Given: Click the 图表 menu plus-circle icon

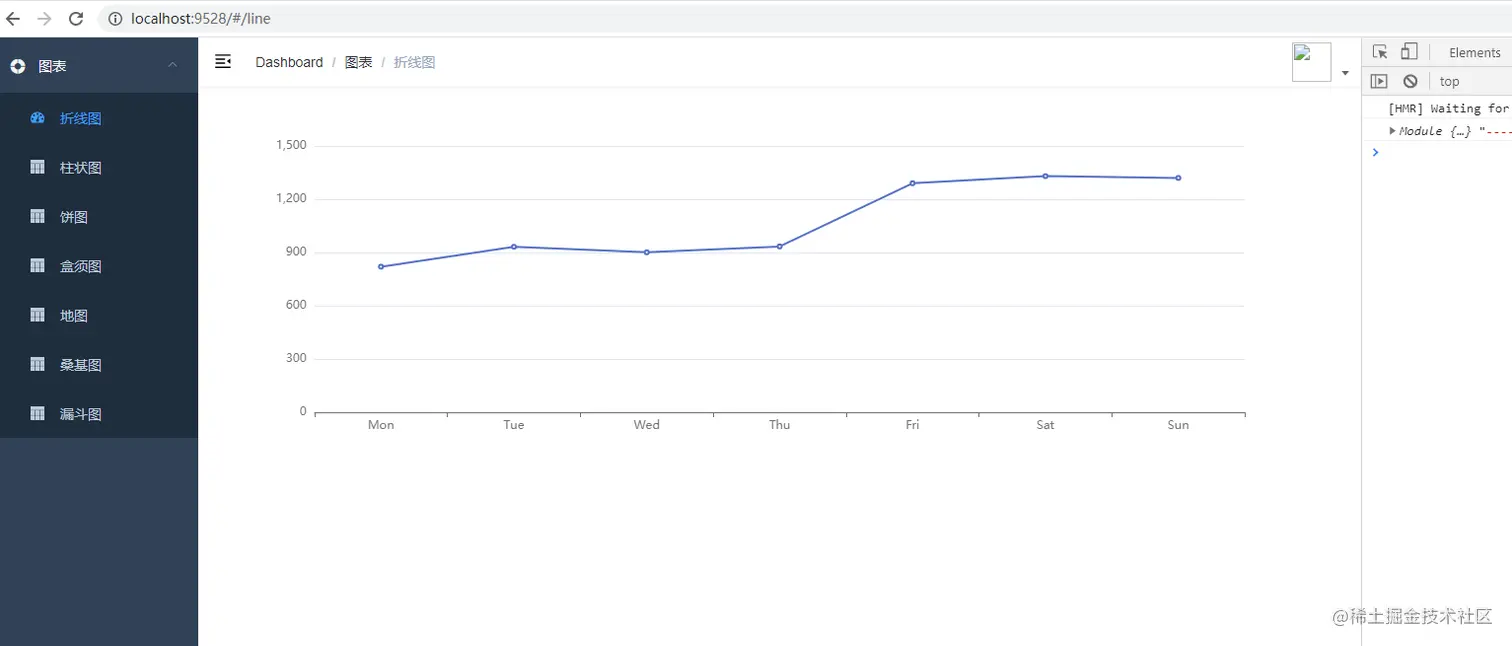Looking at the screenshot, I should (18, 66).
